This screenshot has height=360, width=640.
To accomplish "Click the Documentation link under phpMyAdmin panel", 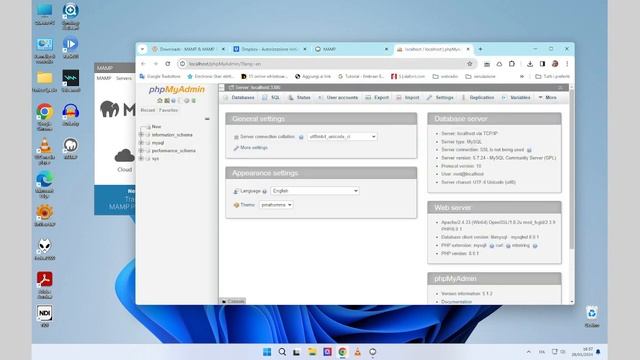I will 456,302.
